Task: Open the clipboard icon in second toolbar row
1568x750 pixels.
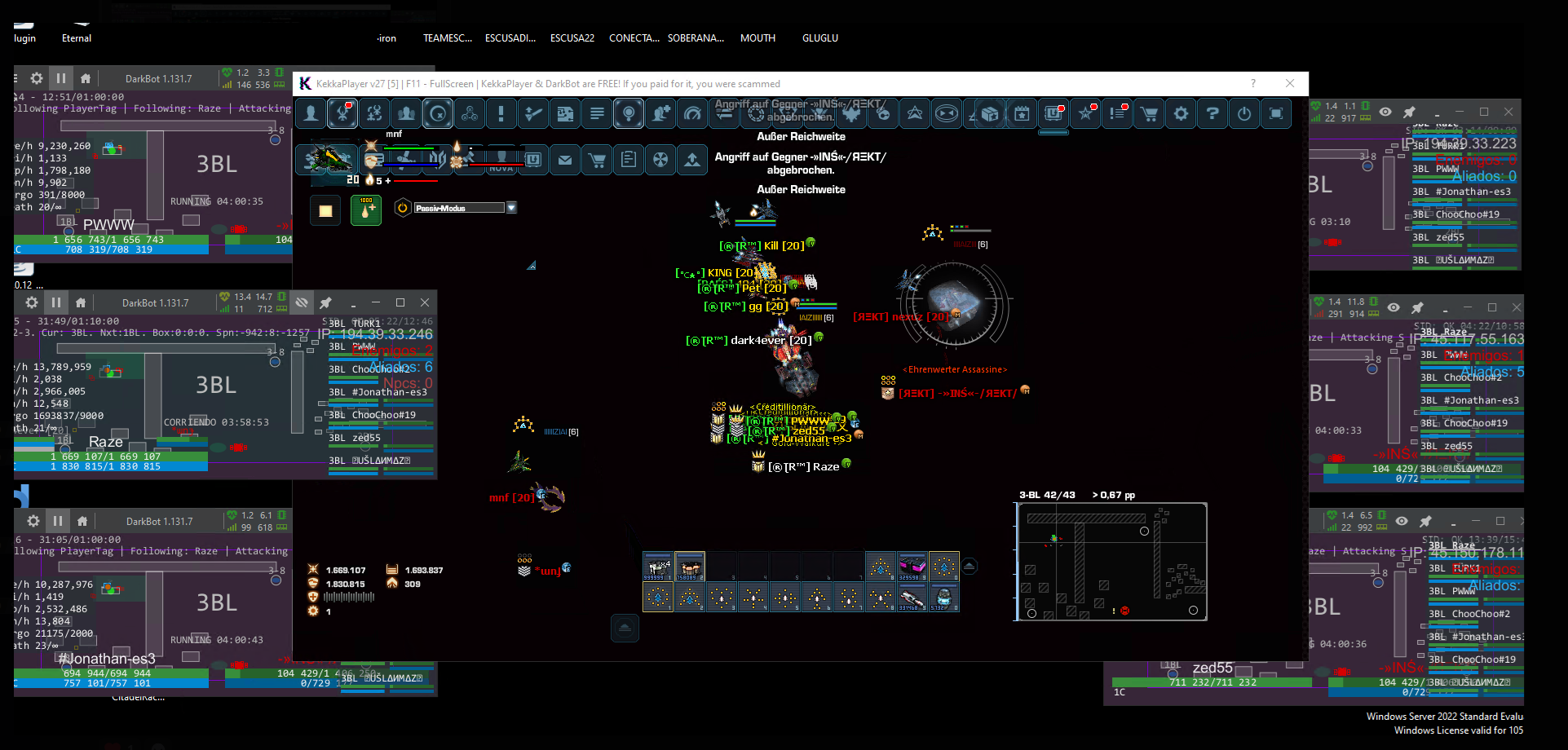Action: coord(629,160)
